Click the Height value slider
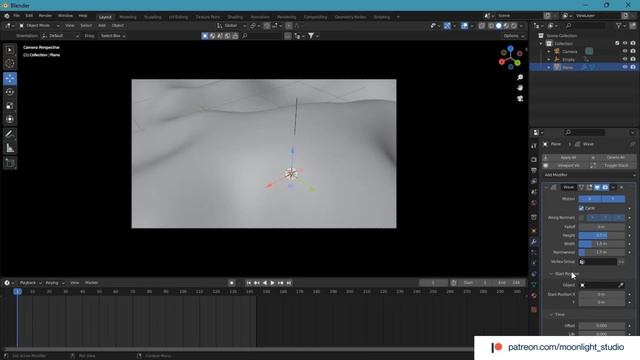 click(602, 236)
